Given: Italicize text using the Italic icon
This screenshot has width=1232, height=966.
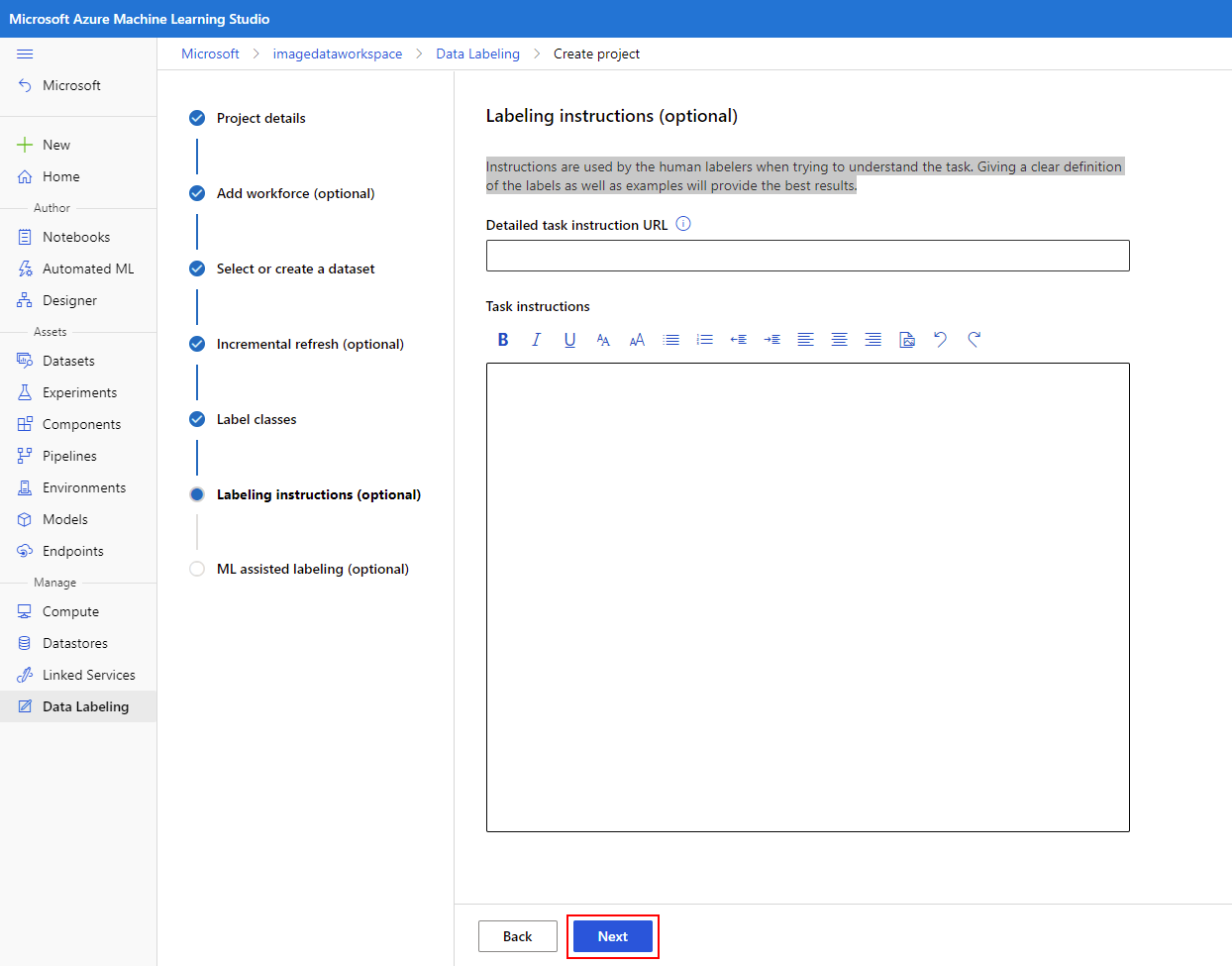Looking at the screenshot, I should point(536,340).
